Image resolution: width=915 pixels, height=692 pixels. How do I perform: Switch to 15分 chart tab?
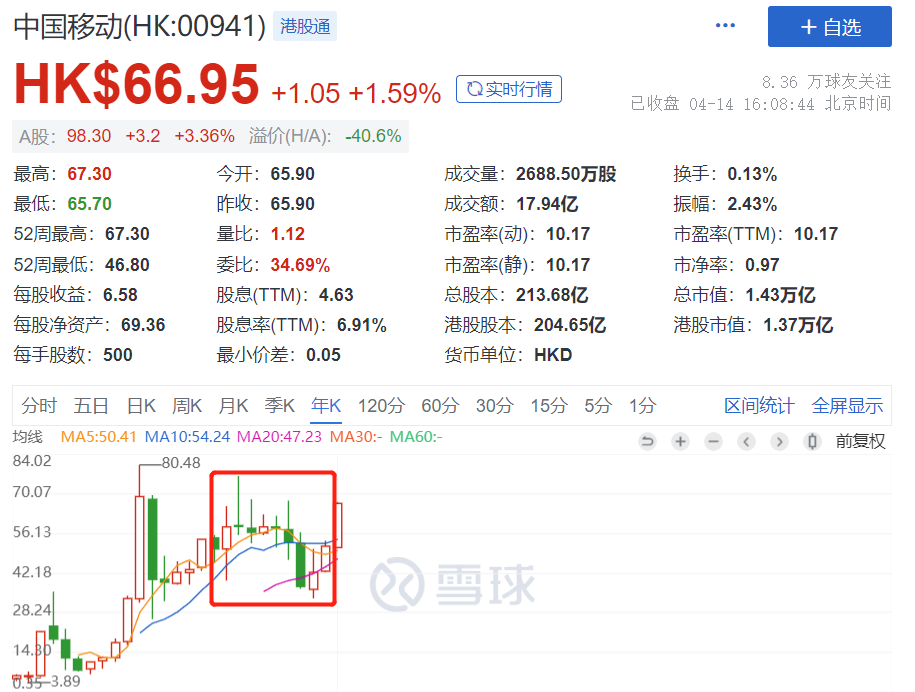(549, 406)
